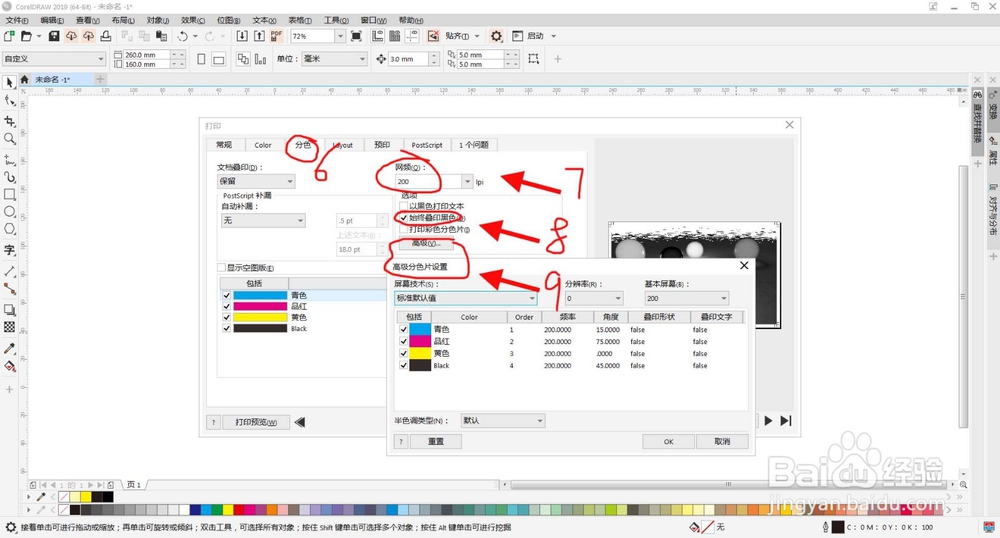Open the screening technology dropdown
The image size is (1000, 538).
point(466,298)
